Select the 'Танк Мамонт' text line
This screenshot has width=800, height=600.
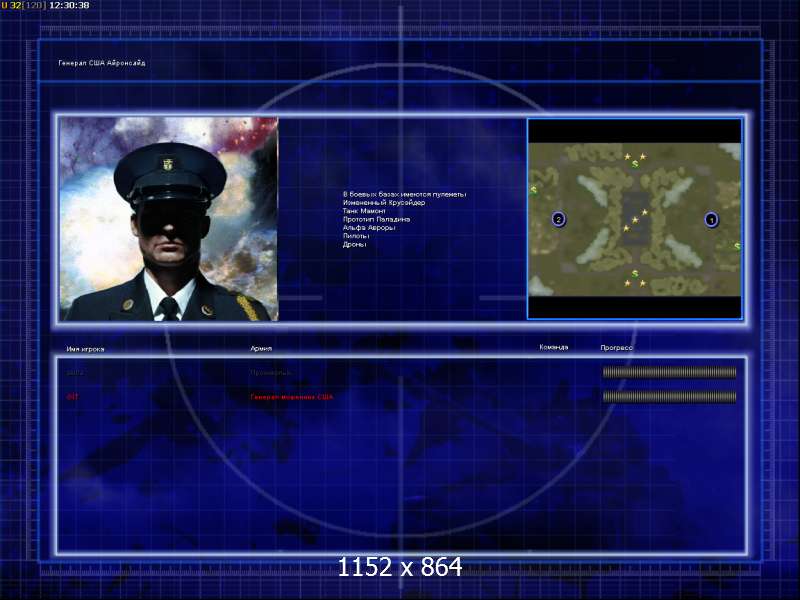click(x=364, y=211)
